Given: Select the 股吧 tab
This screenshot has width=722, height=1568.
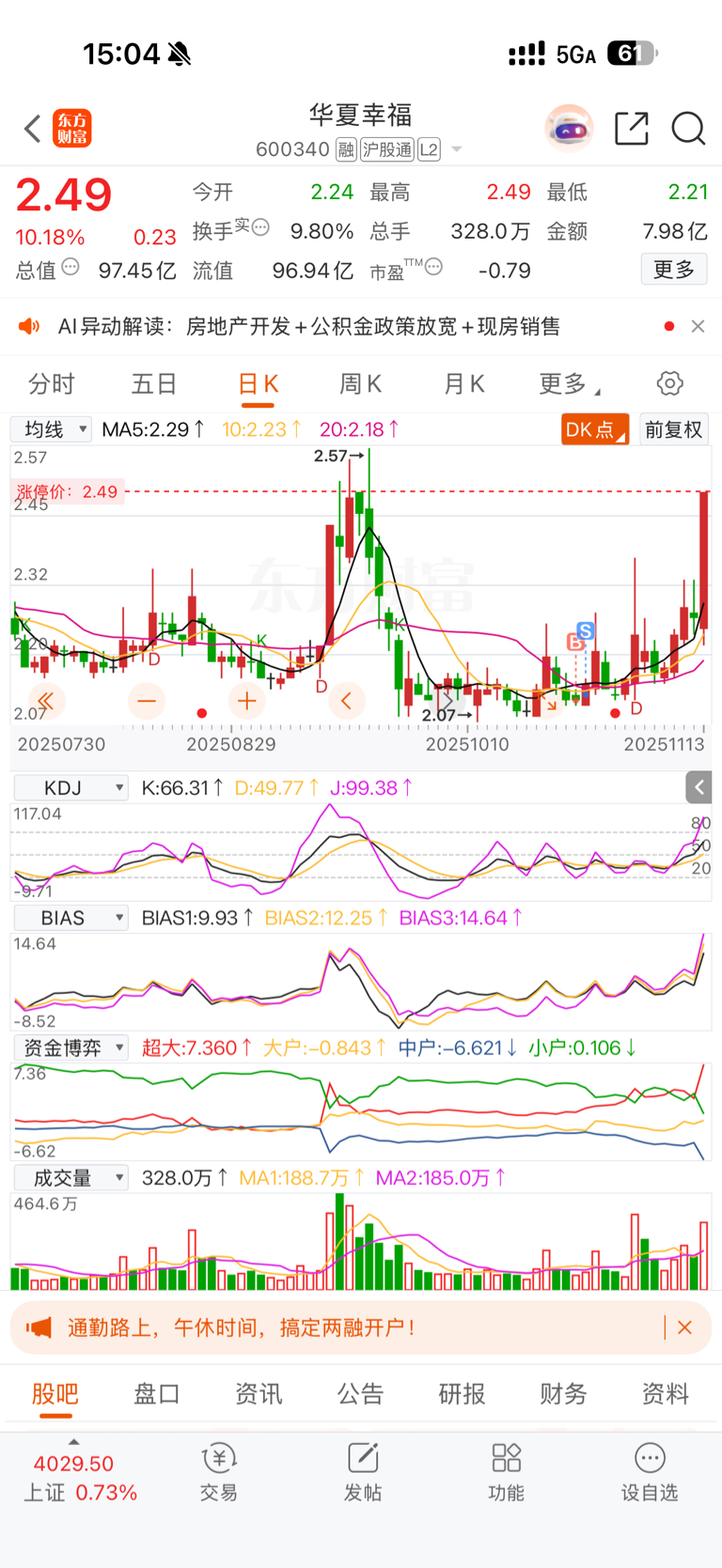Looking at the screenshot, I should (x=55, y=1394).
